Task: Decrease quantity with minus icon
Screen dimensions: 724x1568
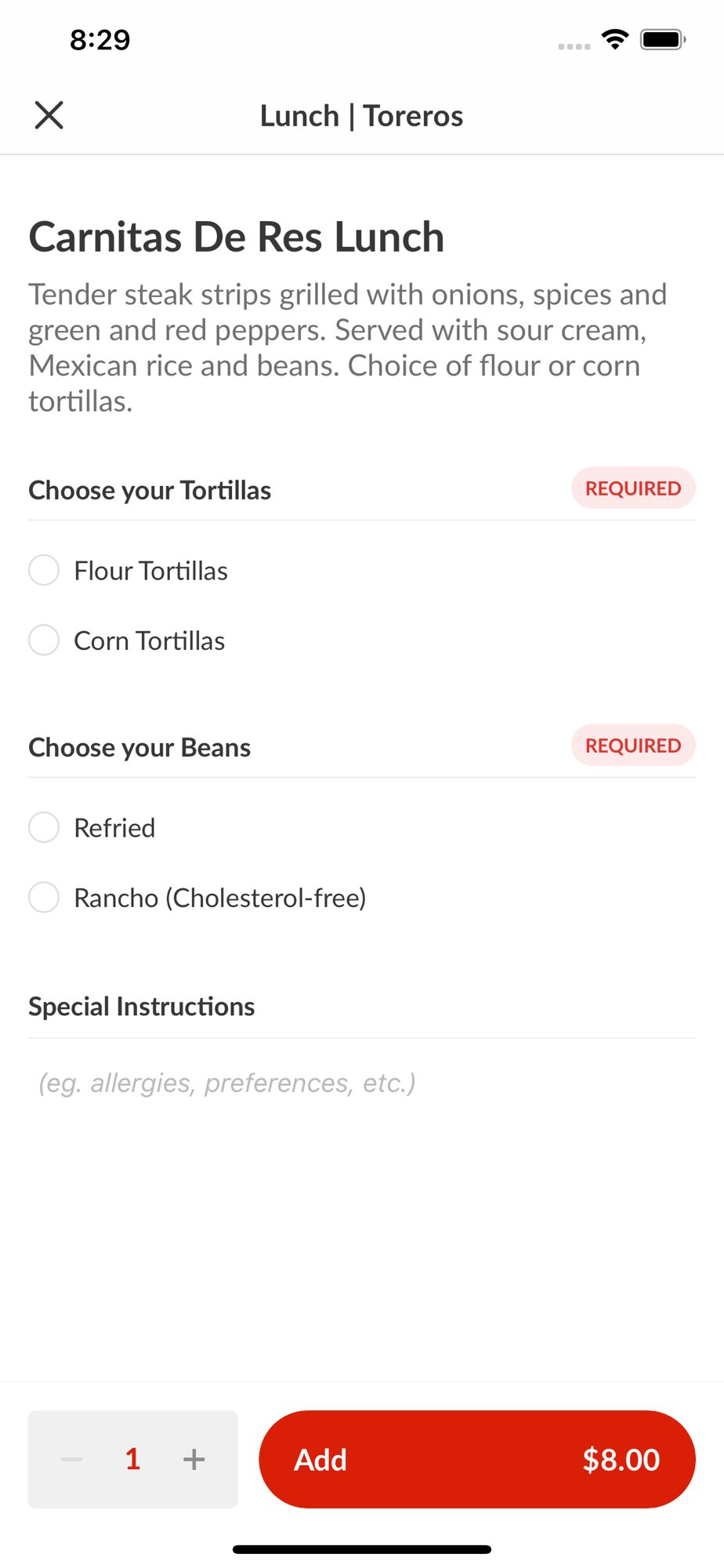Action: [72, 1459]
